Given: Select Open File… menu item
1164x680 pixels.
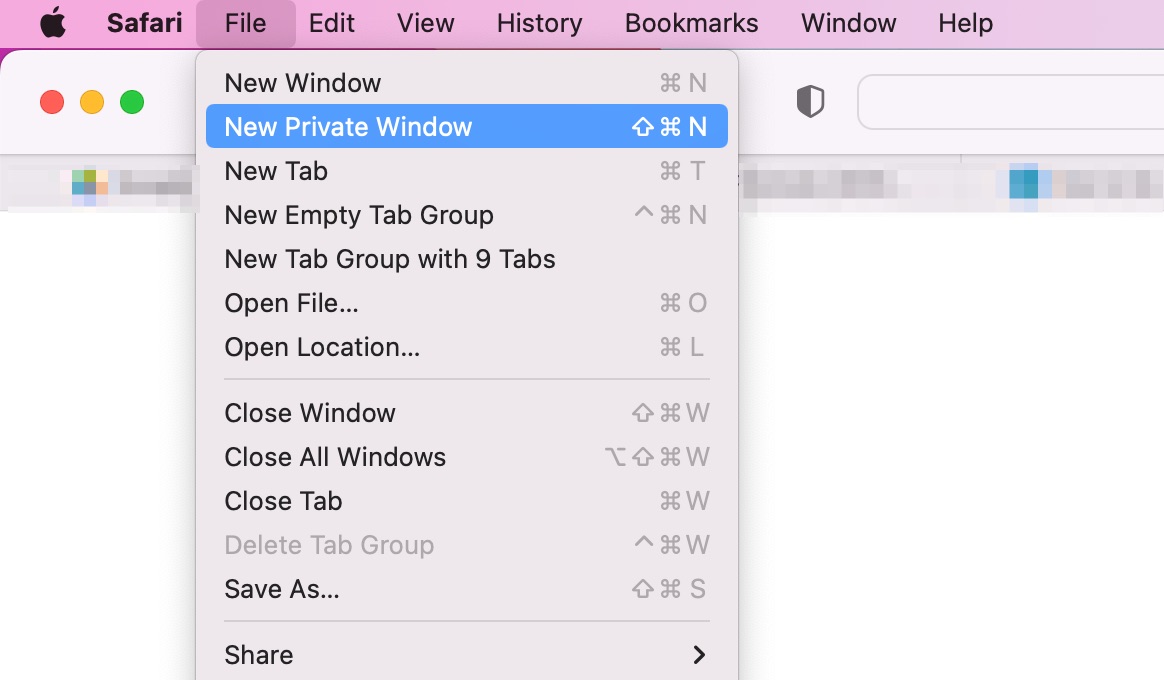Looking at the screenshot, I should 466,303.
